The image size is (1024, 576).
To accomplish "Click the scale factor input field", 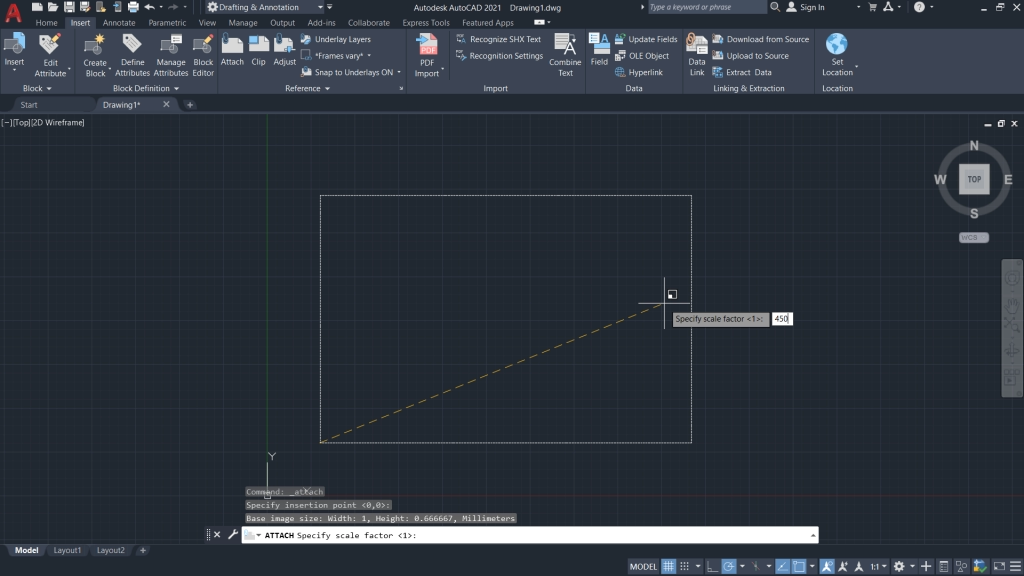I will [782, 318].
